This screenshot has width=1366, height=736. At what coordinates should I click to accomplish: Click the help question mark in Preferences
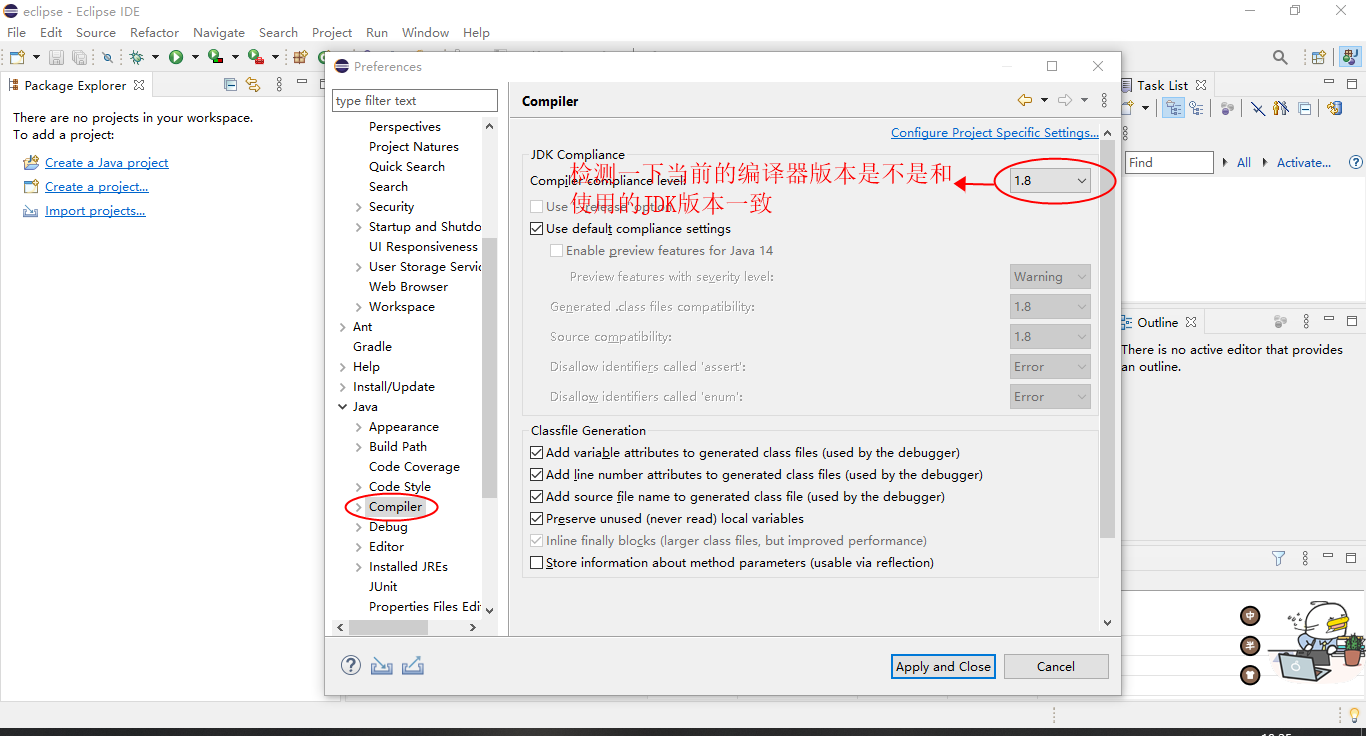[x=350, y=665]
